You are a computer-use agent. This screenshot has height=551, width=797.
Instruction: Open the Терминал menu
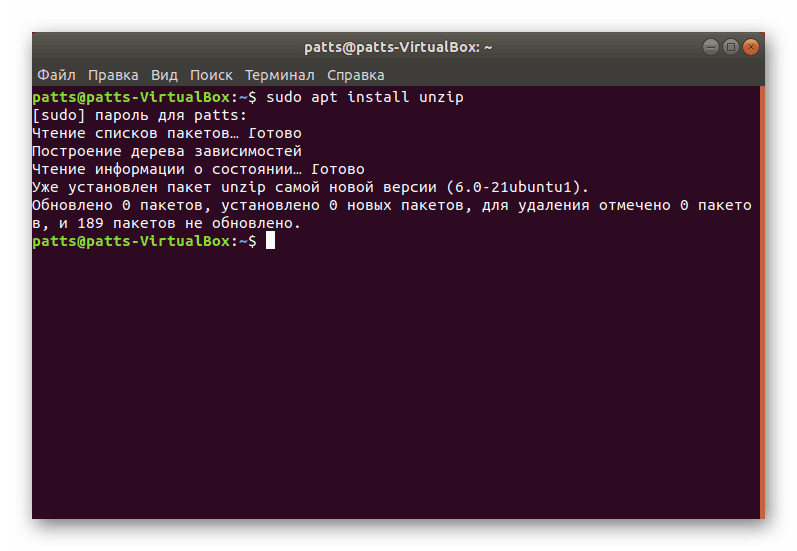pos(280,75)
